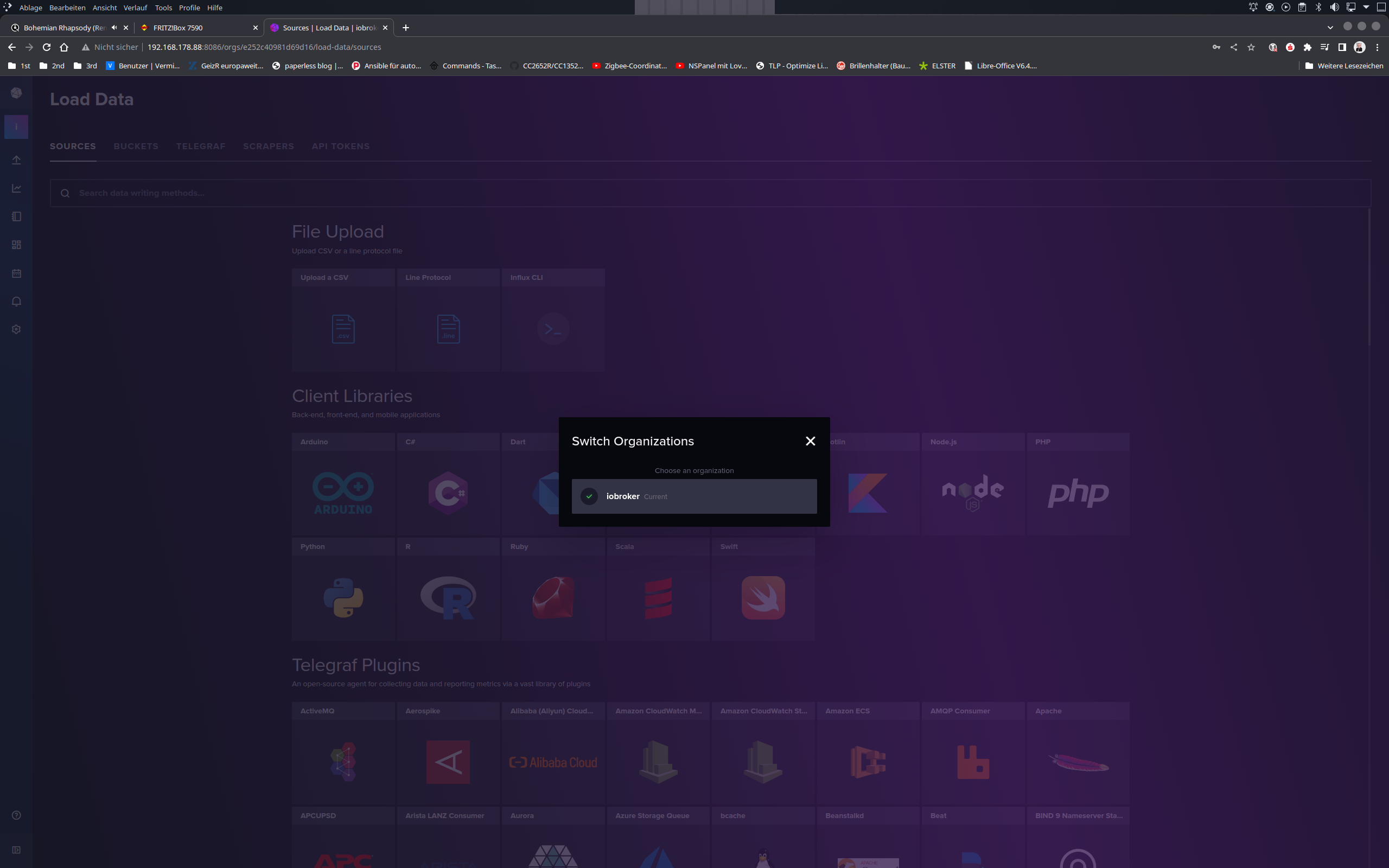Open the Weitere Lesezeichen folder
The width and height of the screenshot is (1389, 868).
1343,66
